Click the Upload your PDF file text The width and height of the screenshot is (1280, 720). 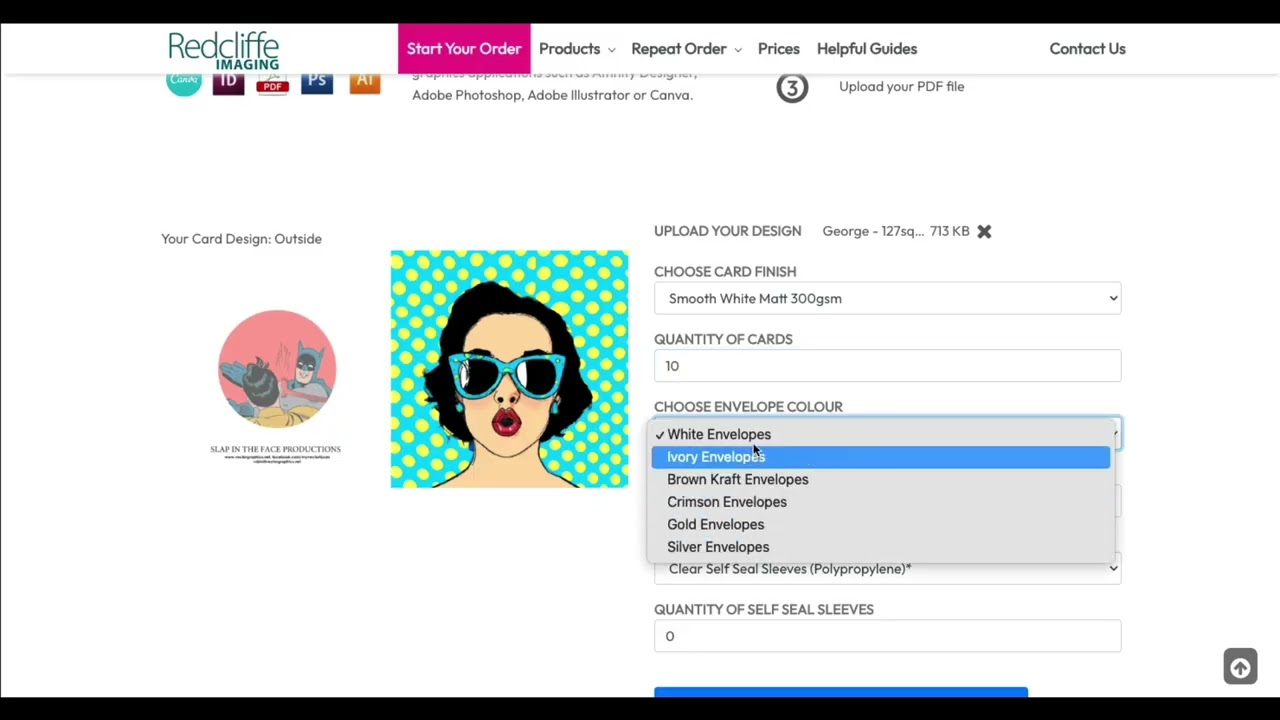coord(901,87)
